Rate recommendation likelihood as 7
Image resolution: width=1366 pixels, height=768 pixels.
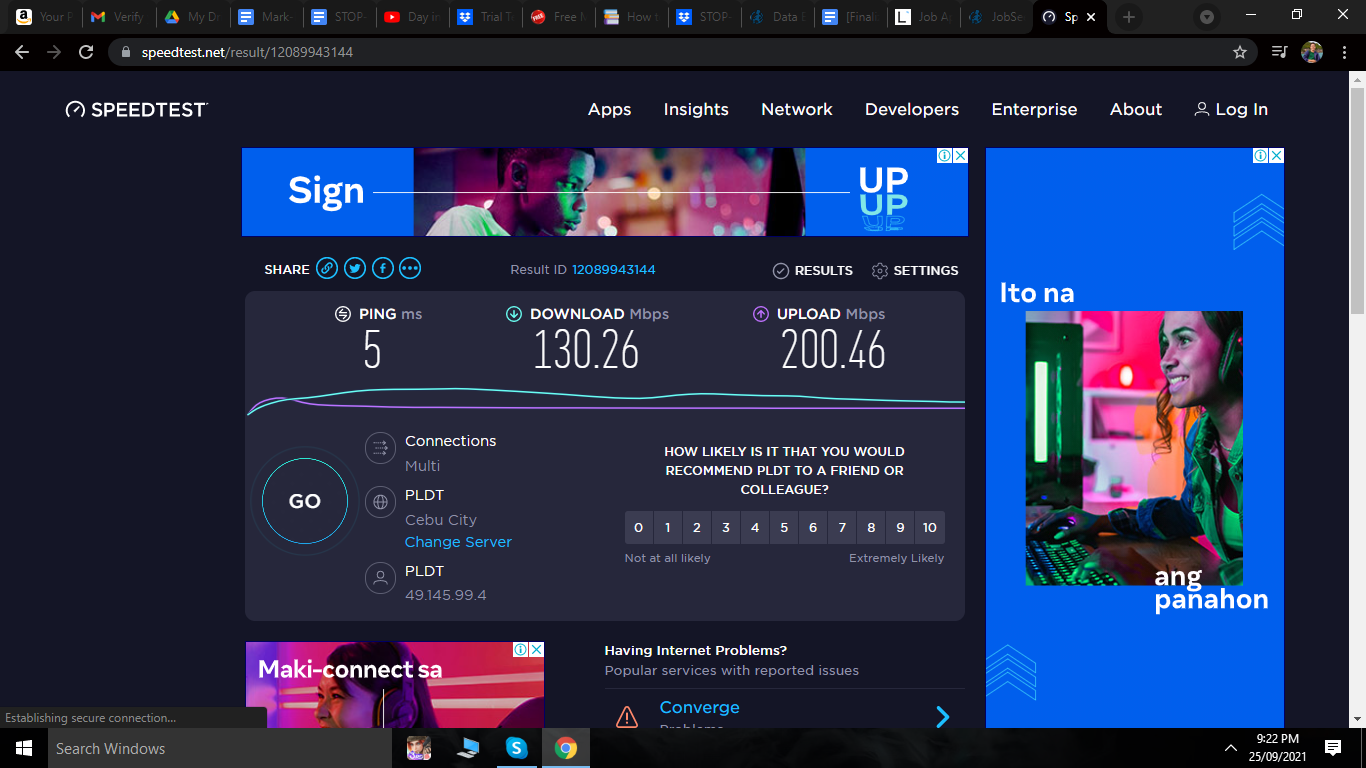(x=842, y=528)
